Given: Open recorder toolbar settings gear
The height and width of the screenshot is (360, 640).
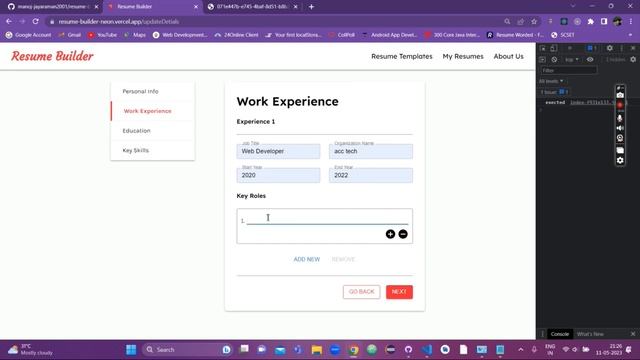Looking at the screenshot, I should [x=620, y=160].
